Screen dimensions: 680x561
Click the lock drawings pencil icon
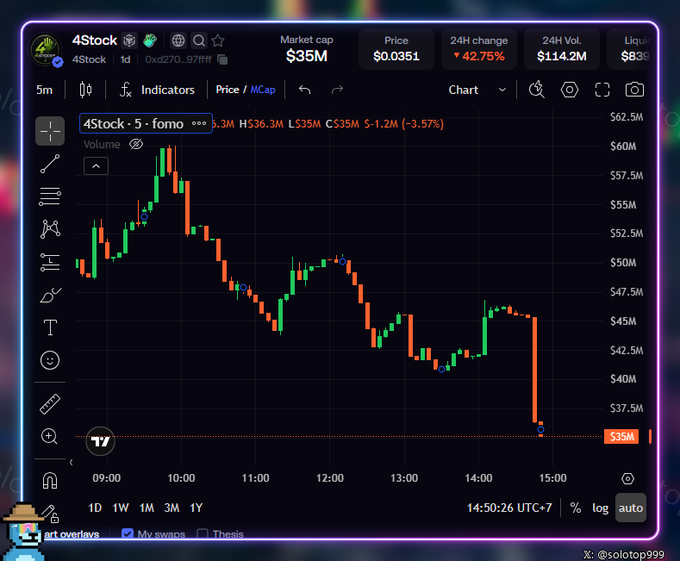(x=49, y=513)
